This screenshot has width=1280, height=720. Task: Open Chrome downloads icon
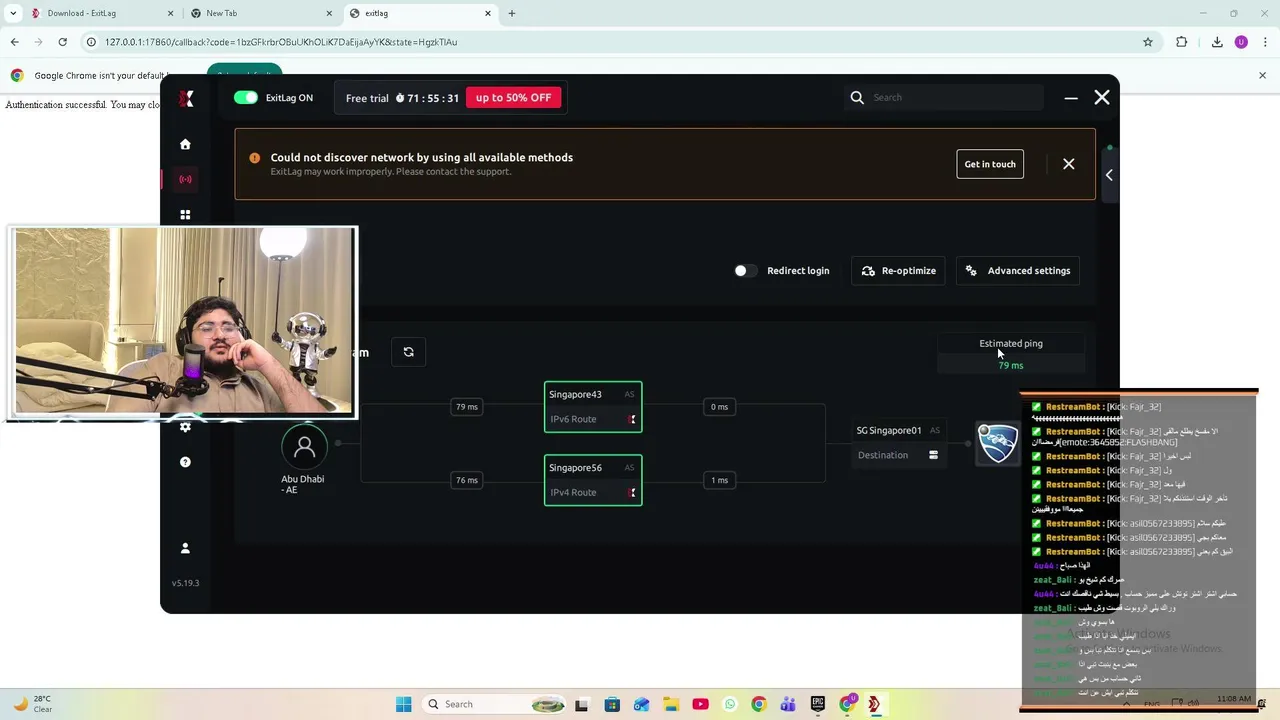[x=1217, y=42]
